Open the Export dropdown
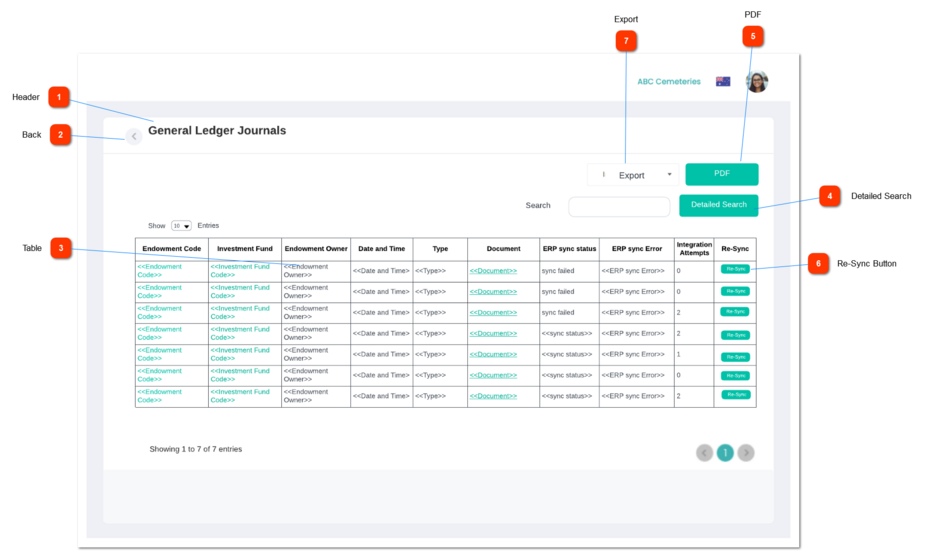The image size is (926, 552). pos(632,175)
